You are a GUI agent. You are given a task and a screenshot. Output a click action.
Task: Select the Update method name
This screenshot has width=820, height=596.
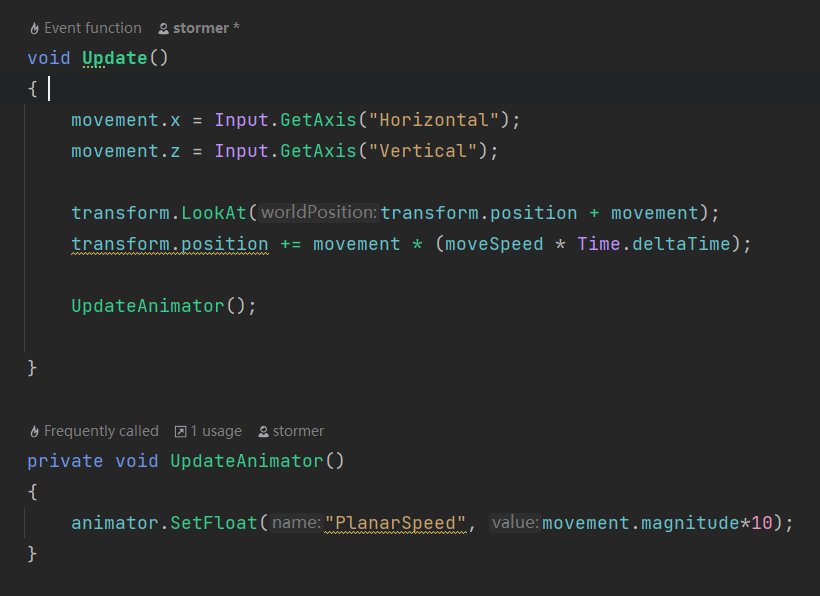(113, 58)
